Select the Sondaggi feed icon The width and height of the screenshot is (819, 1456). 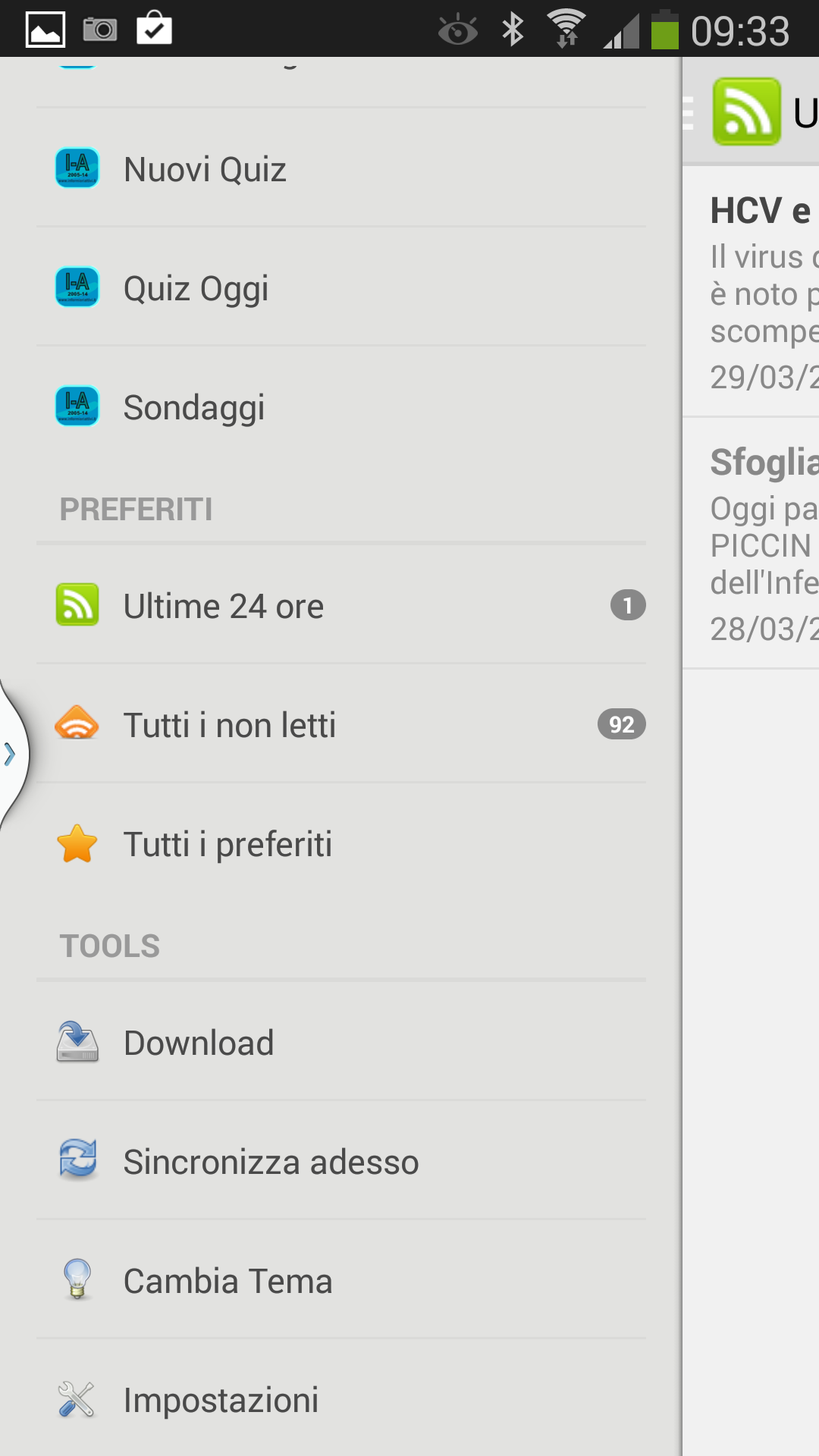77,406
